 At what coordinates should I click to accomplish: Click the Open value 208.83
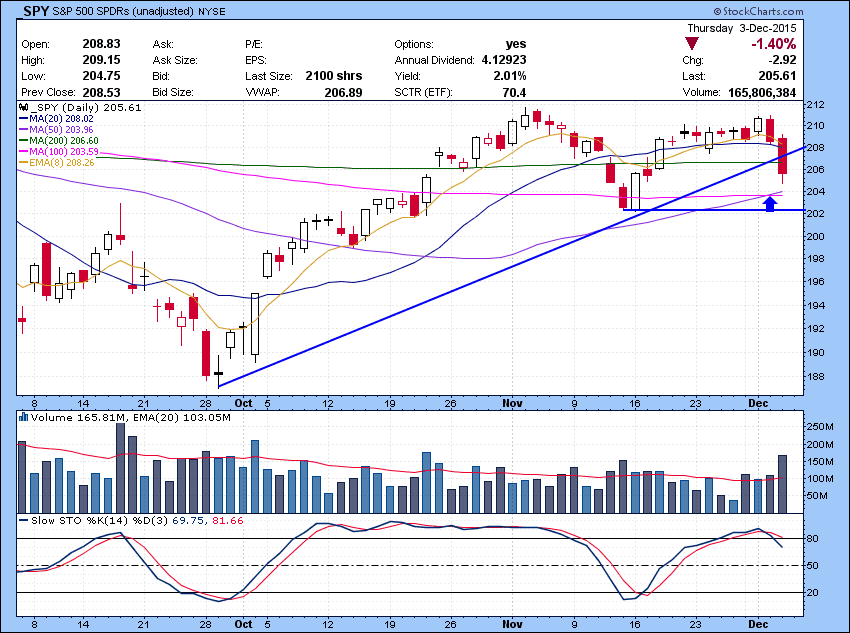point(101,44)
